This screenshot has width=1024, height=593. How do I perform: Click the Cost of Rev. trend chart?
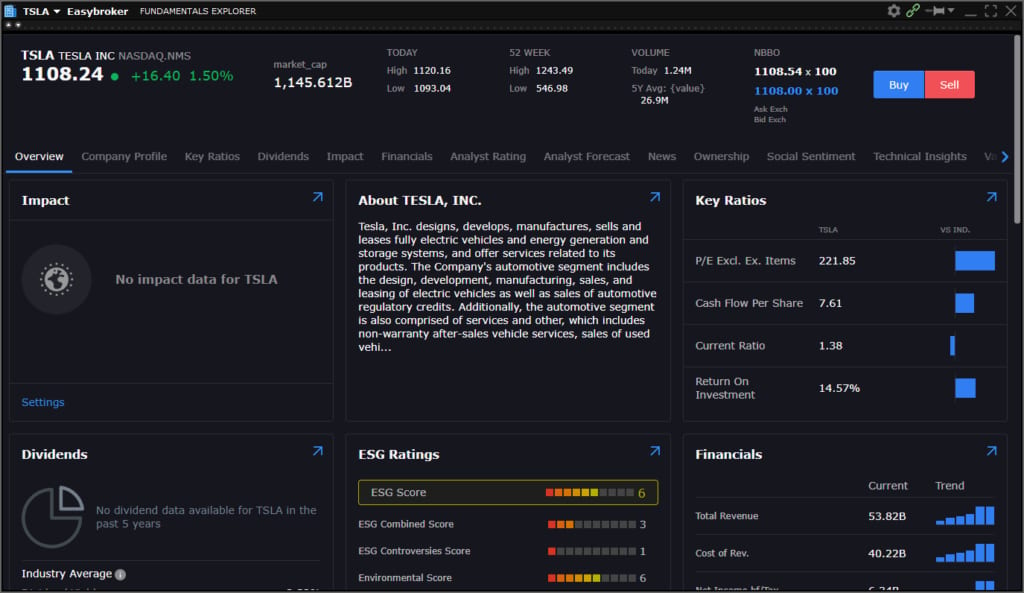(965, 553)
